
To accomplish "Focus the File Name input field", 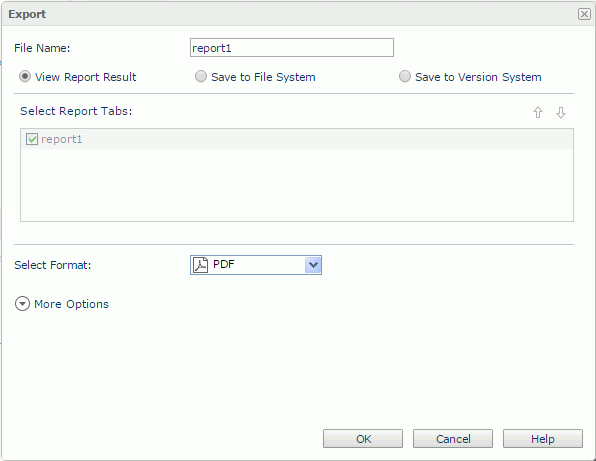I will point(292,48).
